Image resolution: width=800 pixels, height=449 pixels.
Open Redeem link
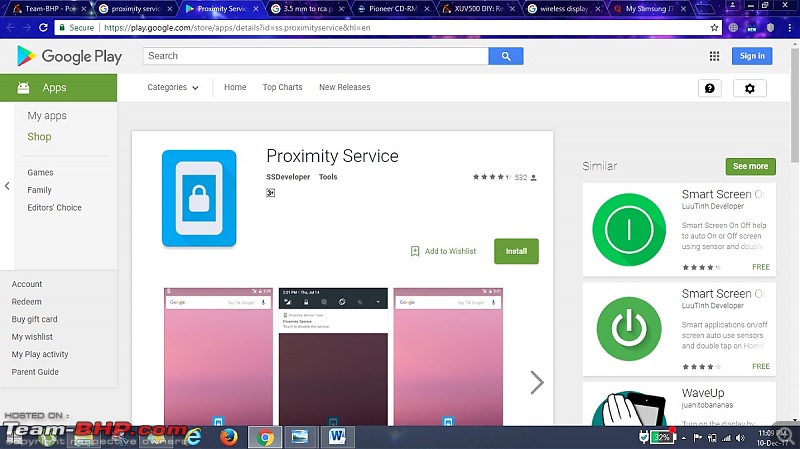click(27, 302)
